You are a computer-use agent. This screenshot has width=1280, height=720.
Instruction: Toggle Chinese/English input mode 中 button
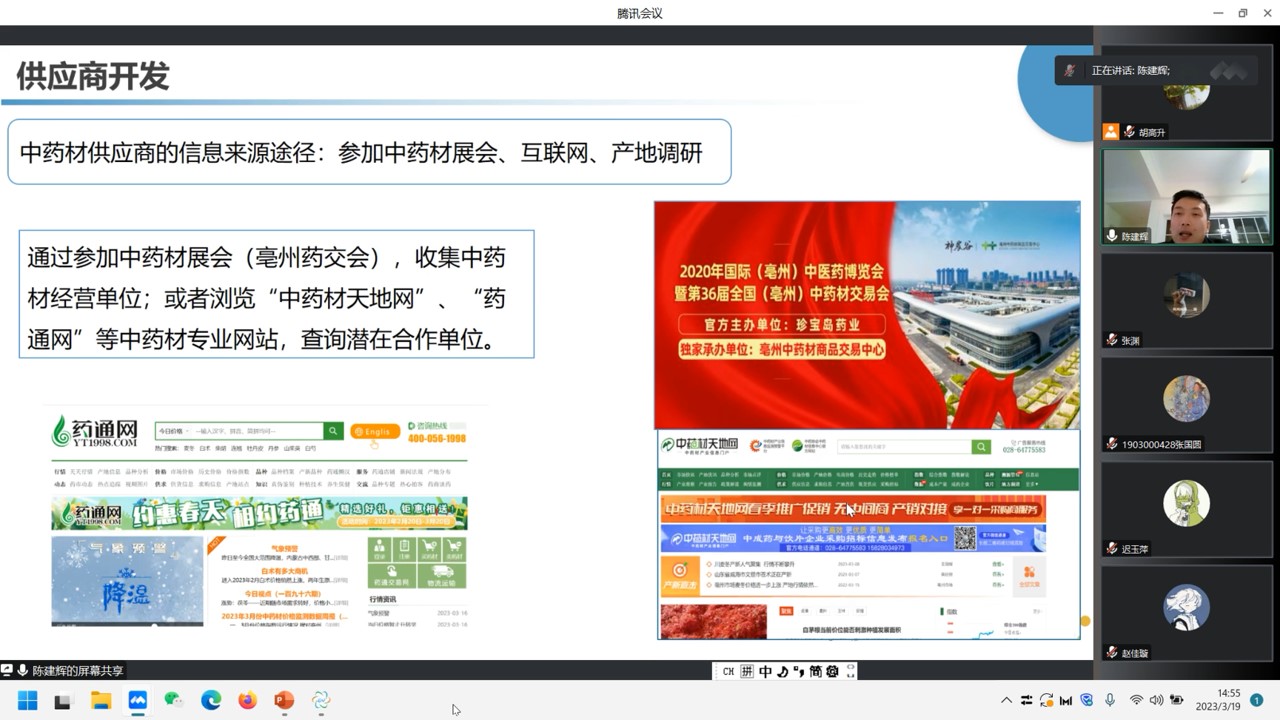[765, 671]
